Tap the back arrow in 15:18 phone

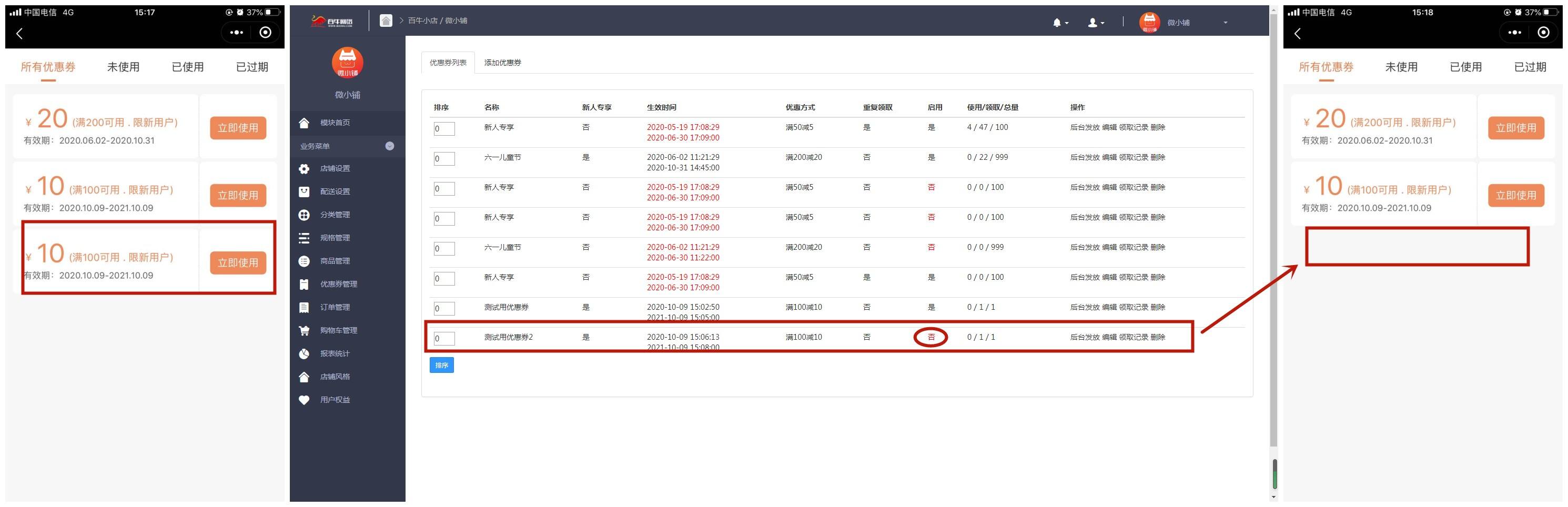pos(1298,34)
